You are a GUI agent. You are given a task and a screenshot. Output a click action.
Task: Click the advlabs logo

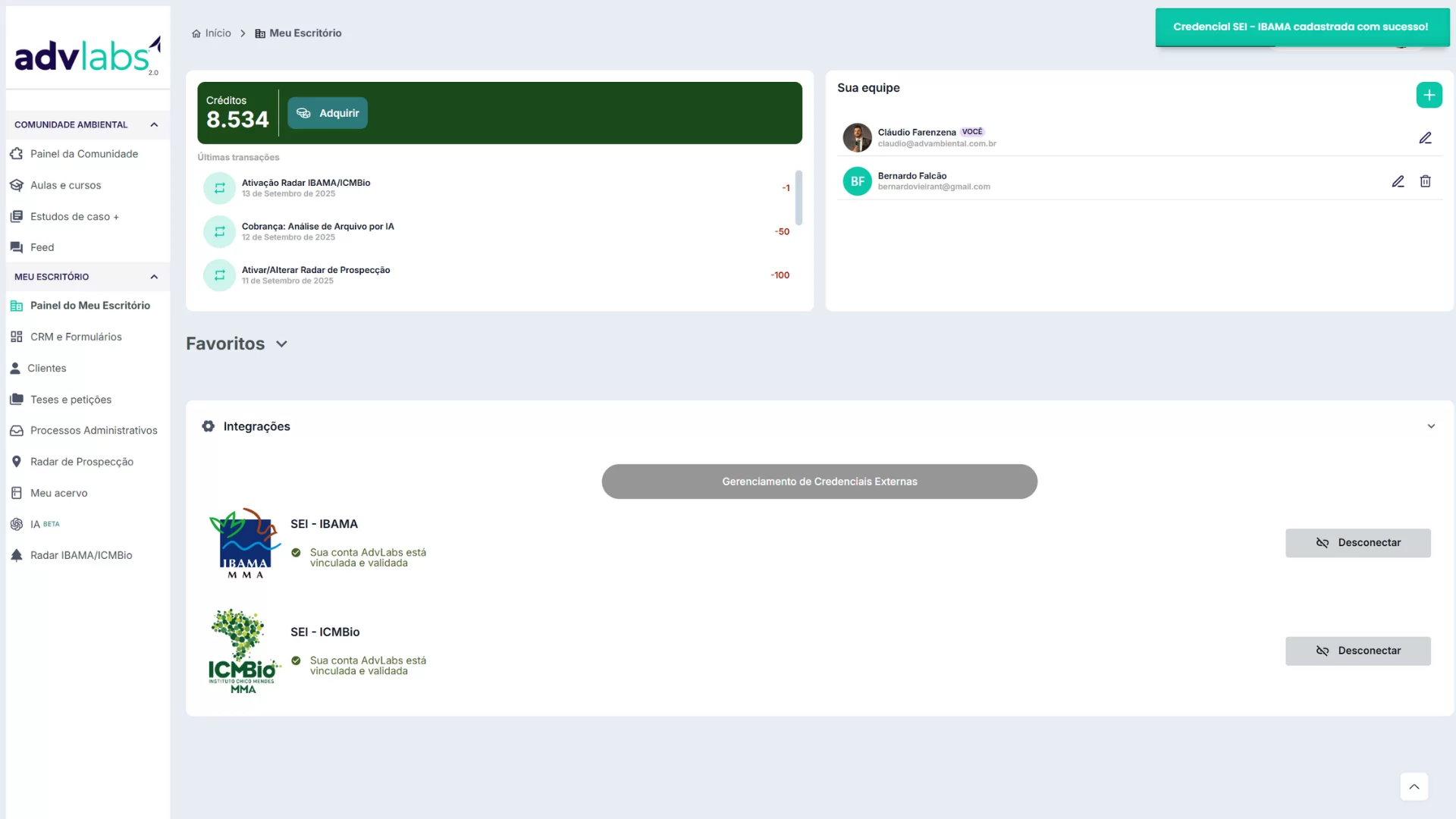(87, 55)
